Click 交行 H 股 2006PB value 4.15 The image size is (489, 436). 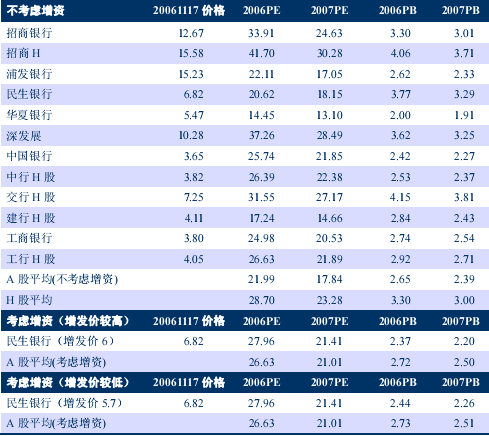(400, 197)
